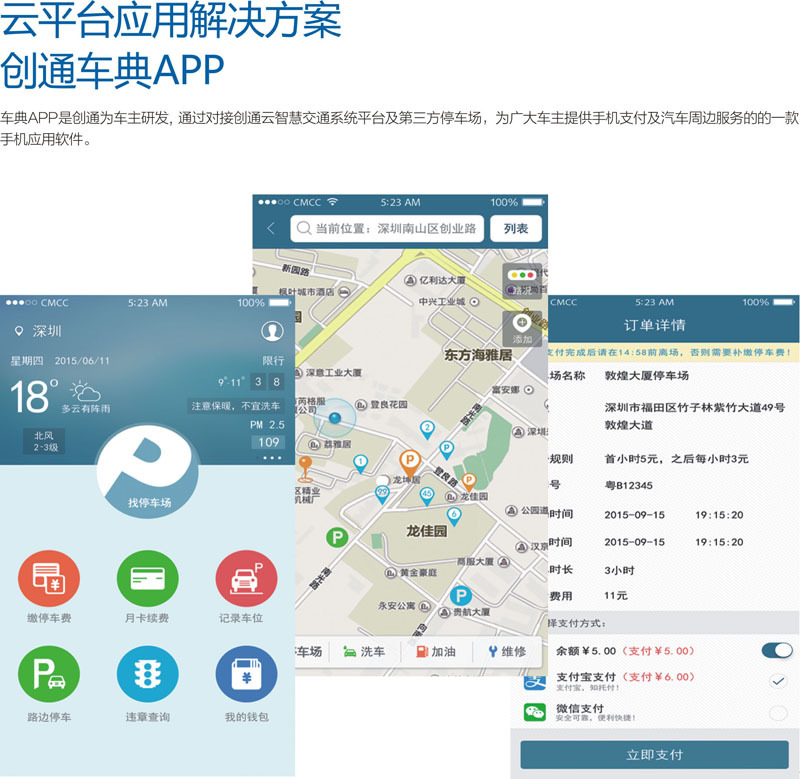800x779 pixels.
Task: Tap the 东方海雅居 label on map
Action: pos(478,355)
